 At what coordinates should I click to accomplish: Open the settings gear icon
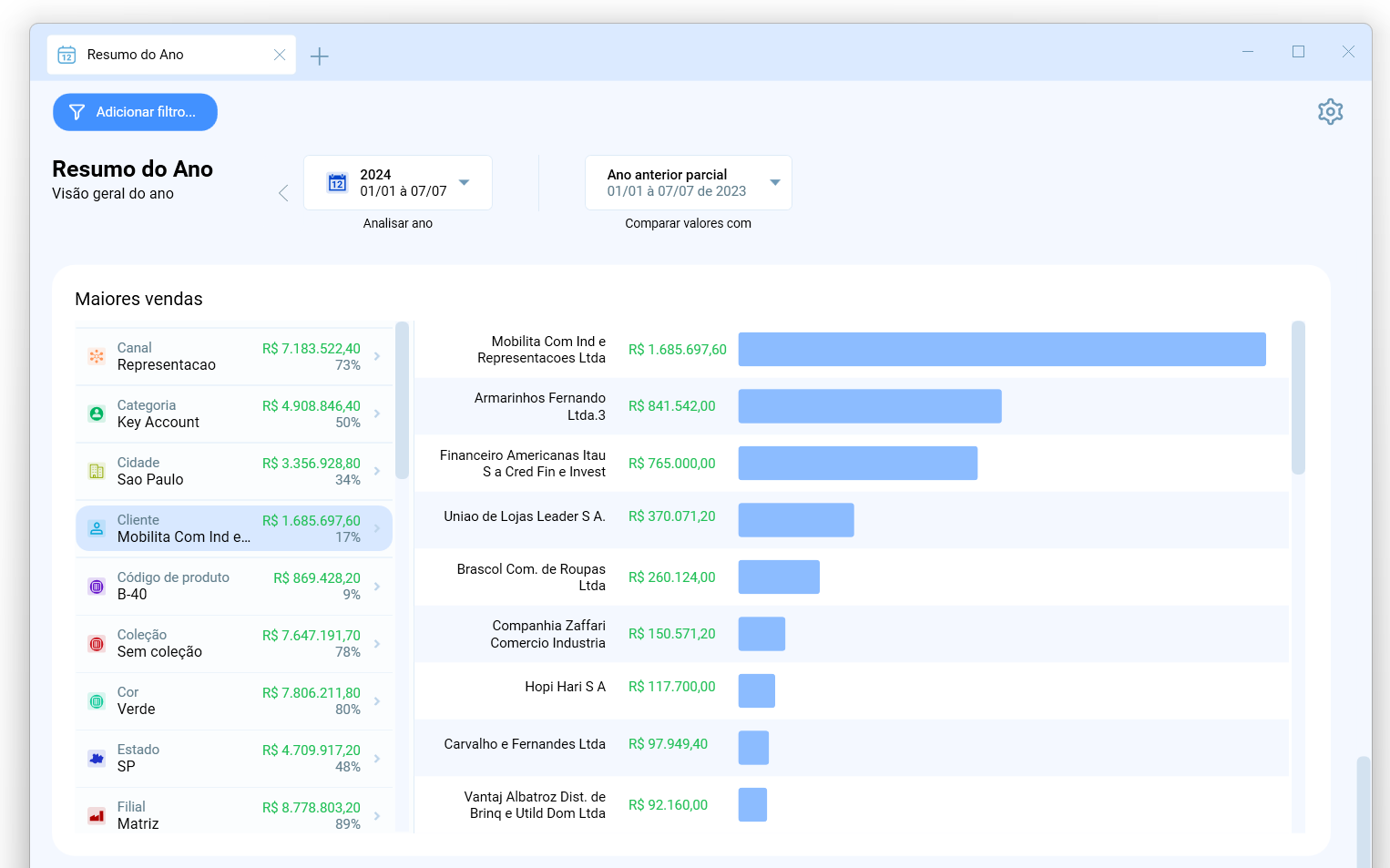[x=1330, y=112]
